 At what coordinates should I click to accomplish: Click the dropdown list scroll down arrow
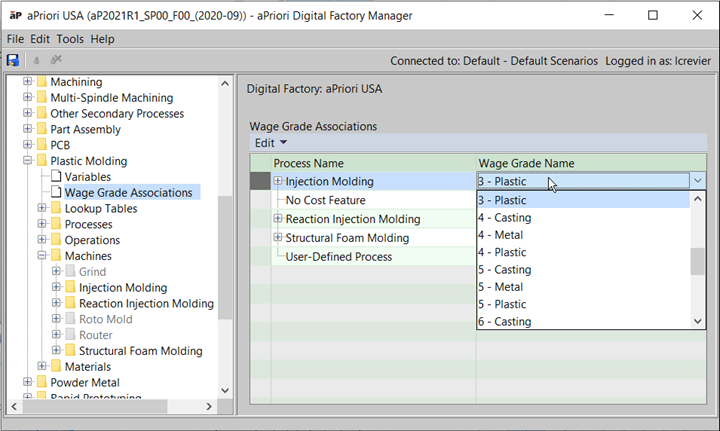pos(698,321)
